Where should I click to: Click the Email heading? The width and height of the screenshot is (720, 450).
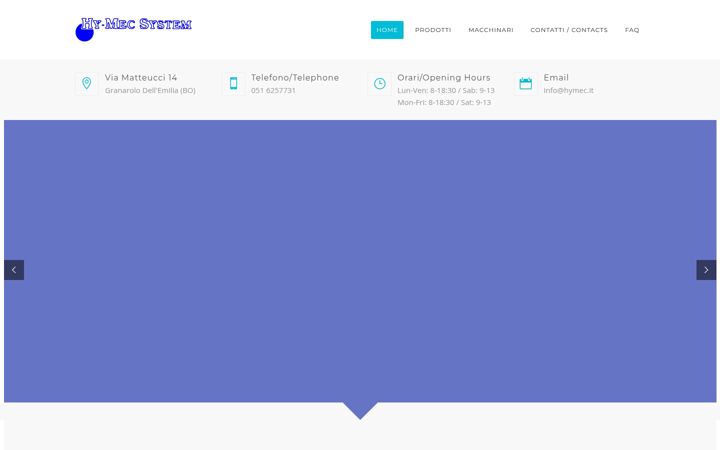556,78
